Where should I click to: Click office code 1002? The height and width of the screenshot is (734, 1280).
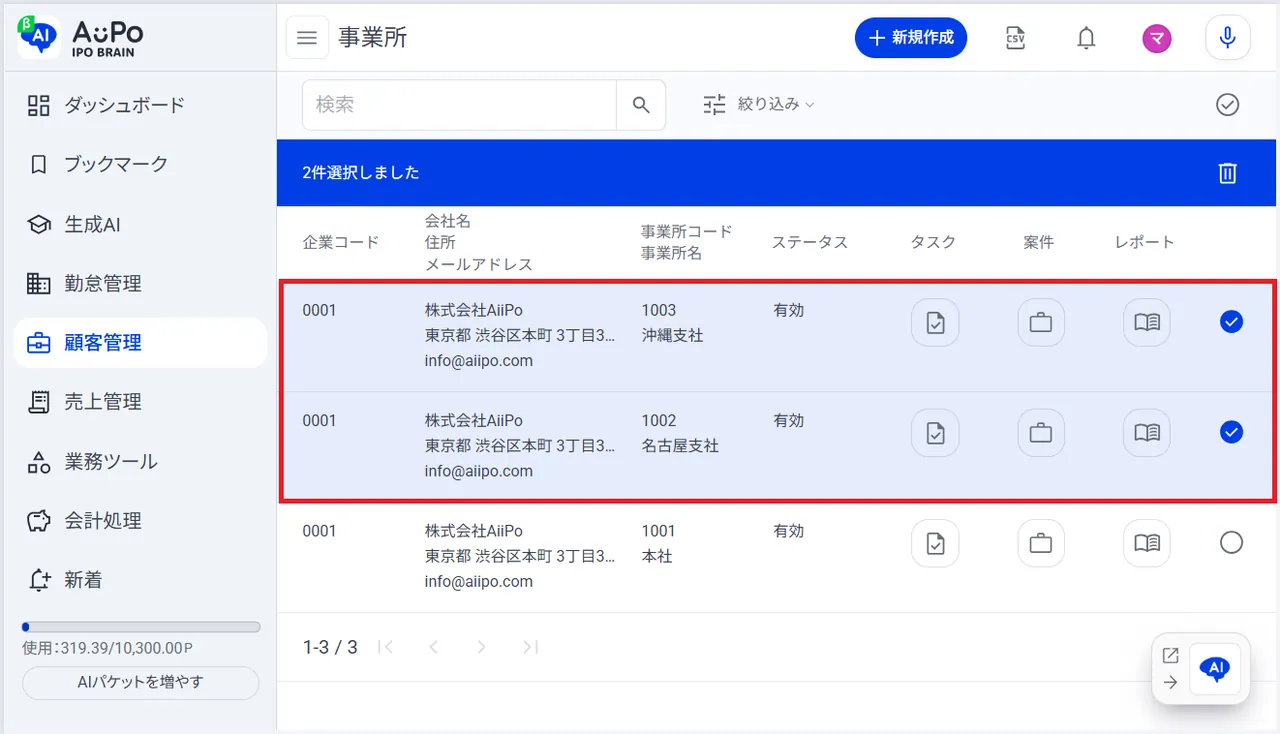[659, 420]
